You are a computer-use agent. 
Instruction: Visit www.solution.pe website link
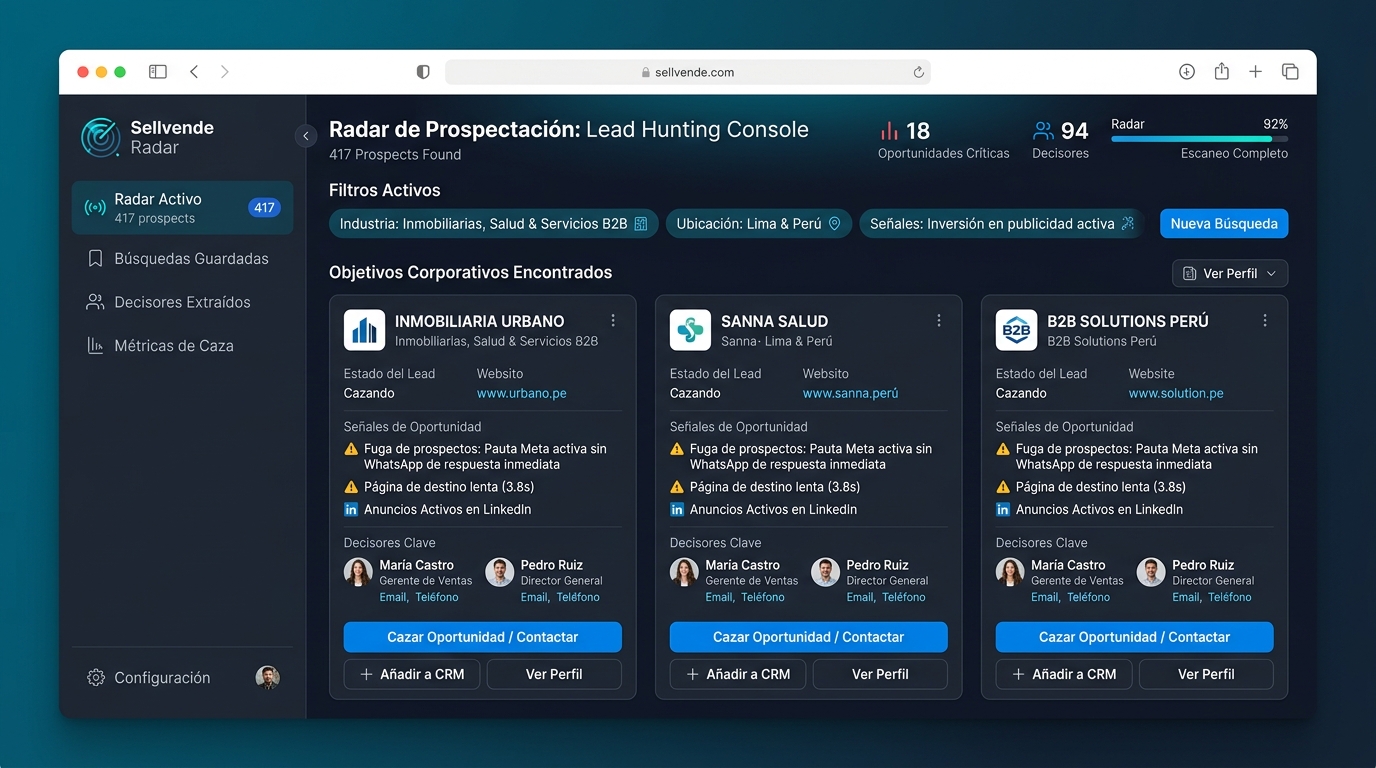(1176, 394)
